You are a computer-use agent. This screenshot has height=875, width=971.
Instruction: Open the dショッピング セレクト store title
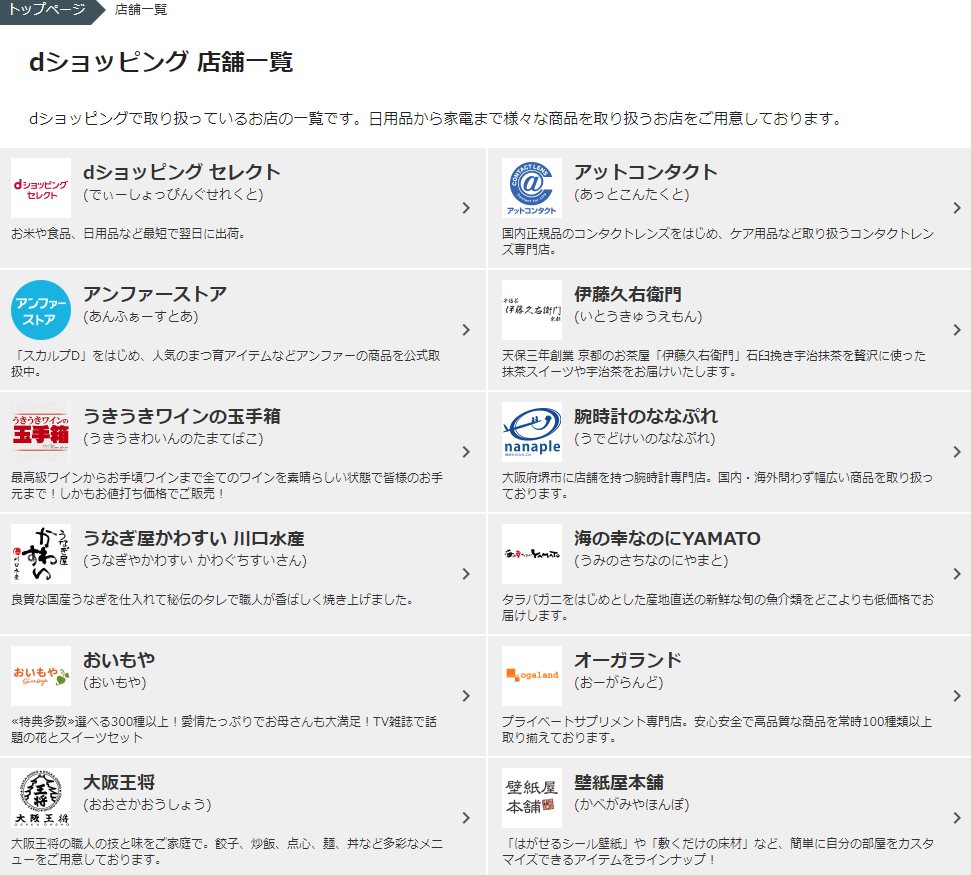coord(181,172)
